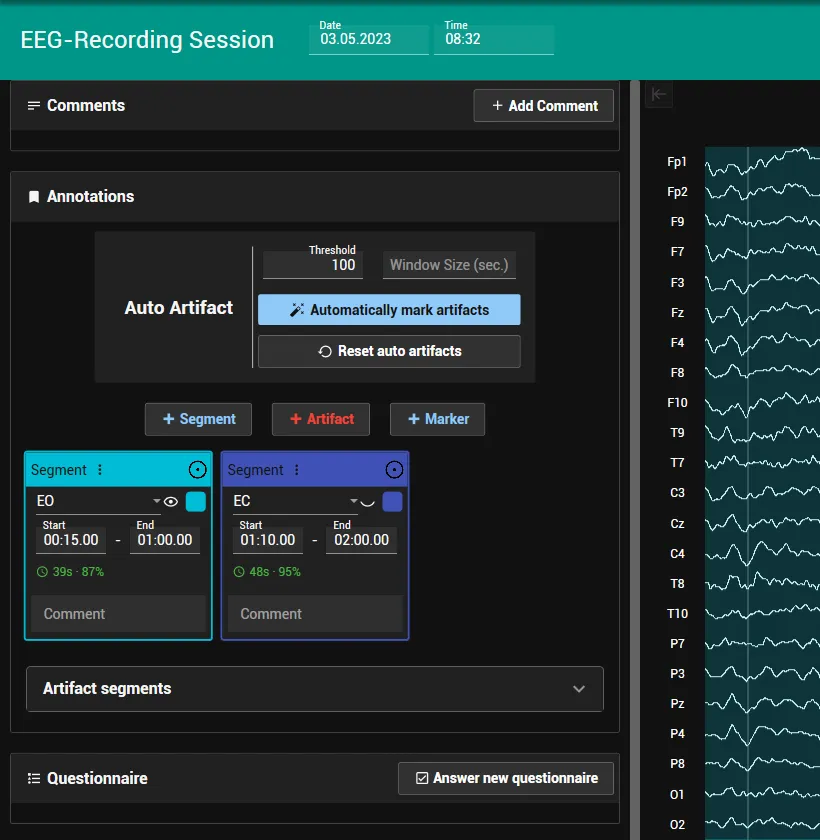Click the Time field 08:32
Image resolution: width=820 pixels, height=840 pixels.
tap(494, 39)
